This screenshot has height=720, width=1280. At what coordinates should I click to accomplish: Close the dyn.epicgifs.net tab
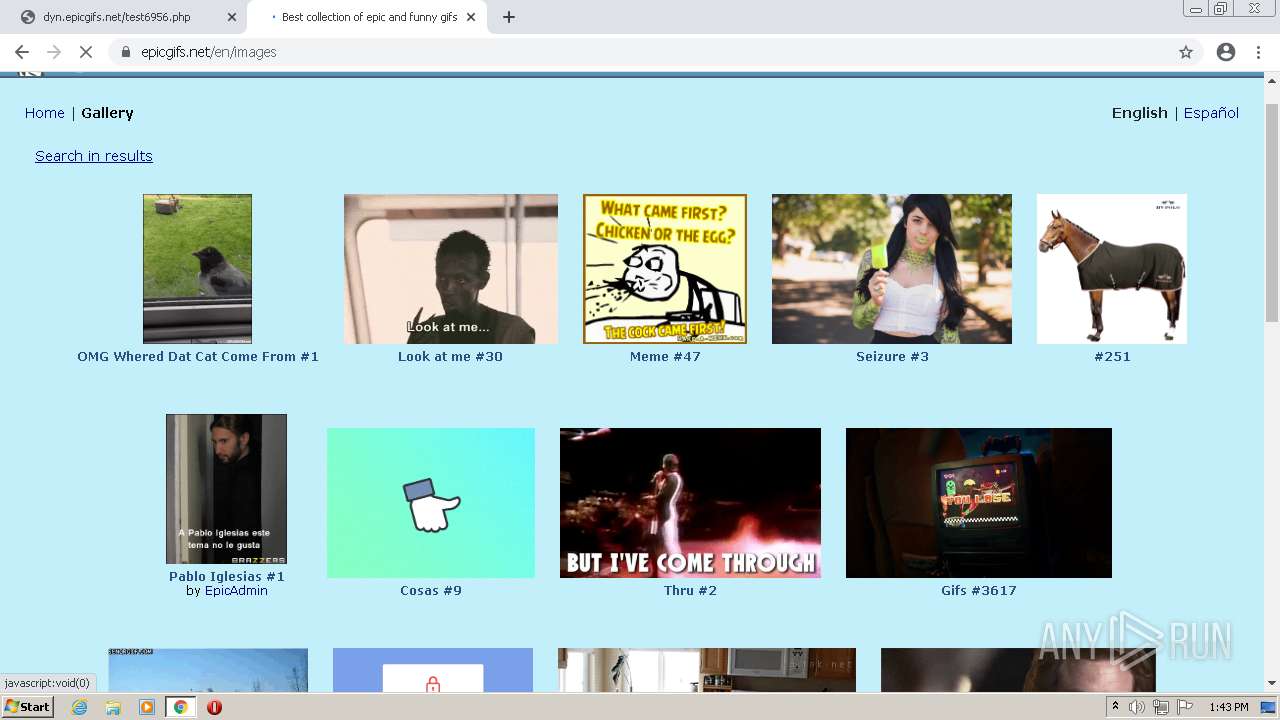[232, 17]
